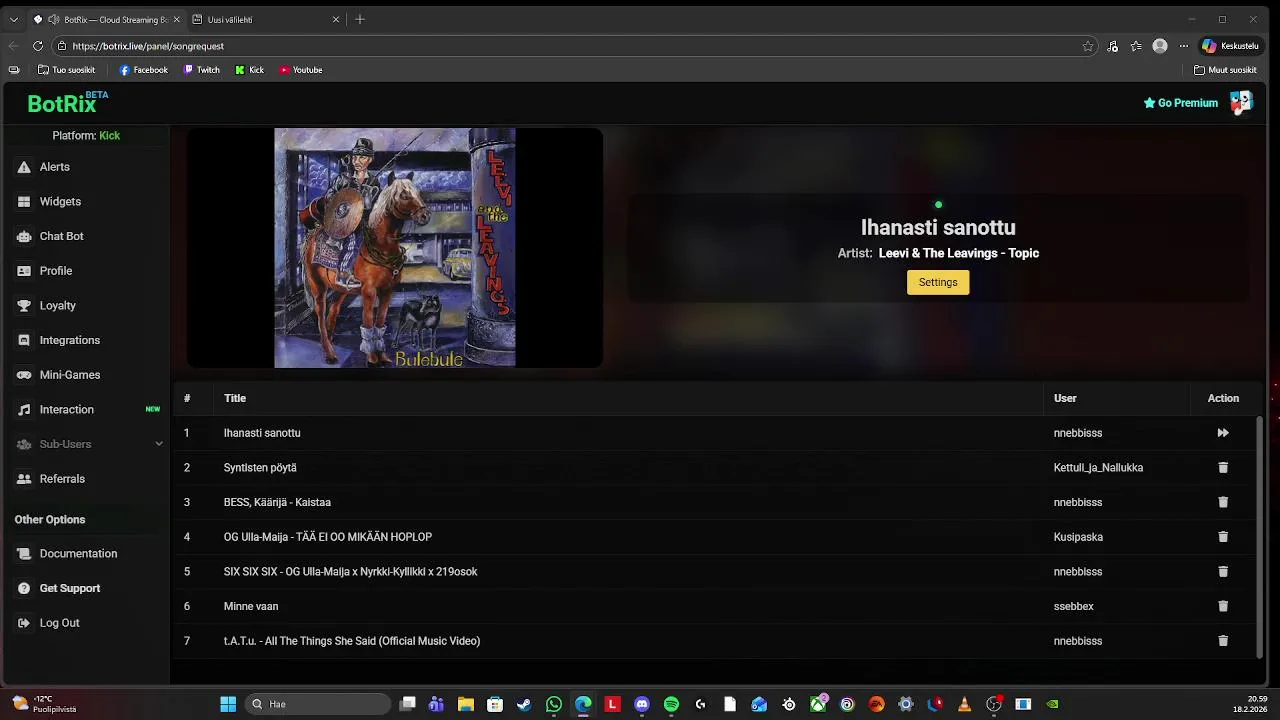Open the tab search dropdown

click(13, 19)
